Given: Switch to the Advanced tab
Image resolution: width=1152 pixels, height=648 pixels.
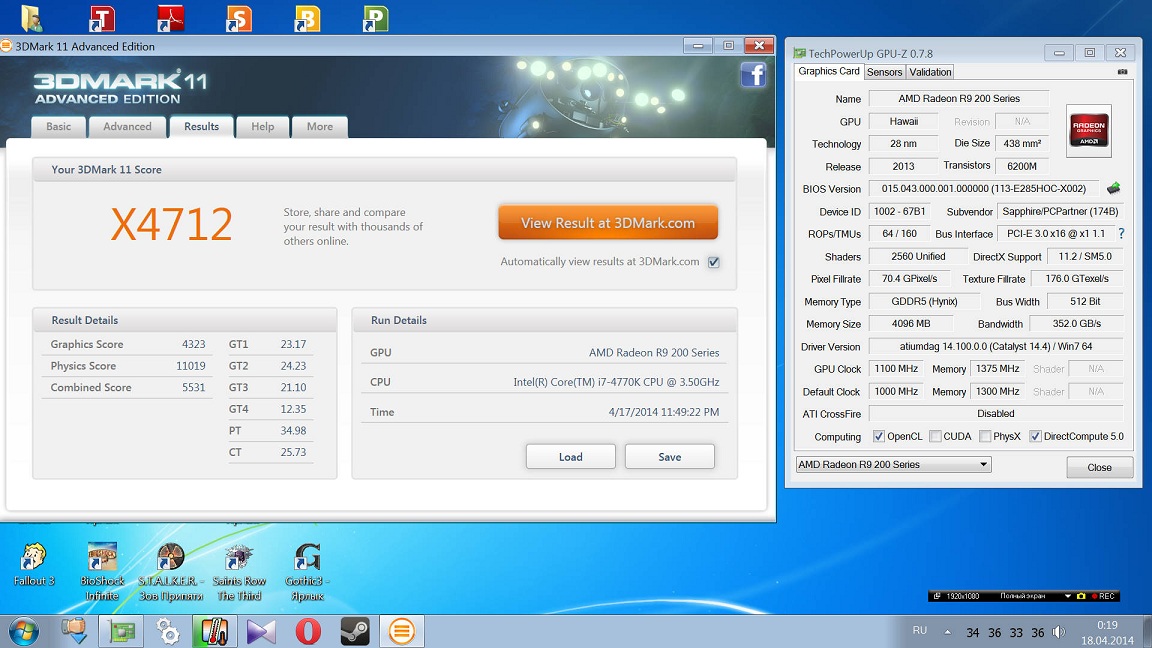Looking at the screenshot, I should click(x=127, y=126).
